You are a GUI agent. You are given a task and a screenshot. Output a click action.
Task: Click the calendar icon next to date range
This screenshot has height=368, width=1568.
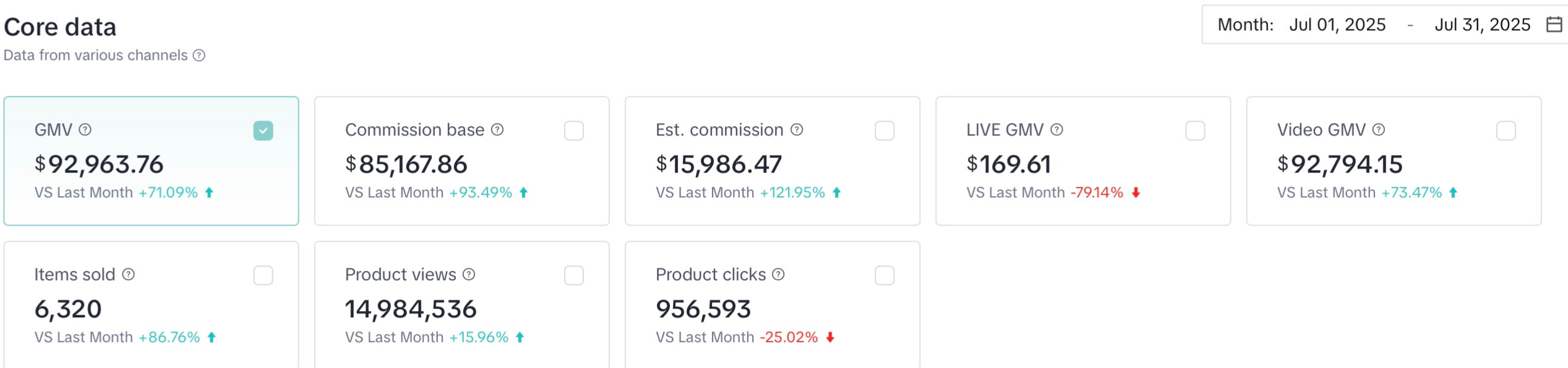tap(1556, 25)
